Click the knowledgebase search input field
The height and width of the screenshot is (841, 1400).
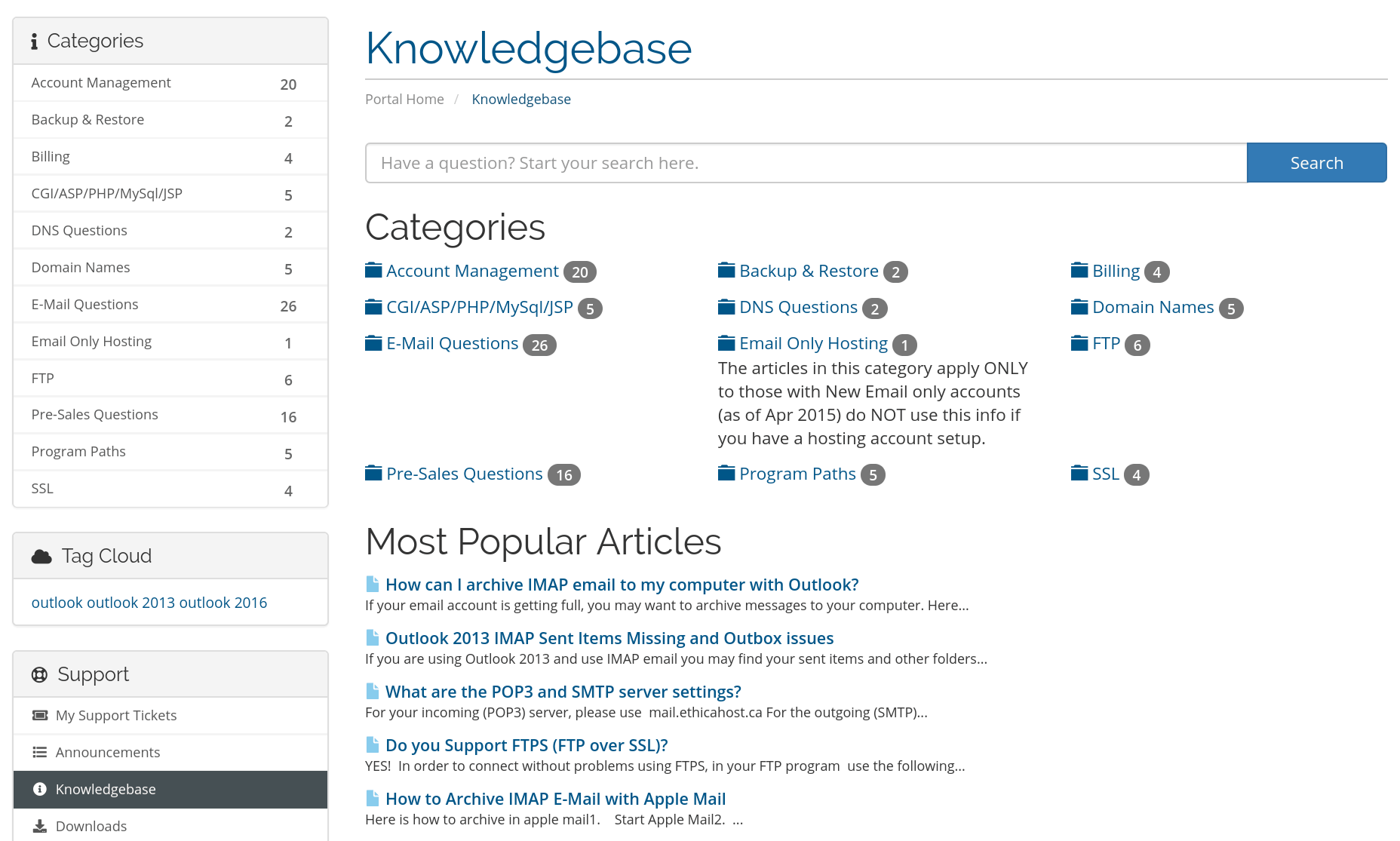pyautogui.click(x=806, y=163)
